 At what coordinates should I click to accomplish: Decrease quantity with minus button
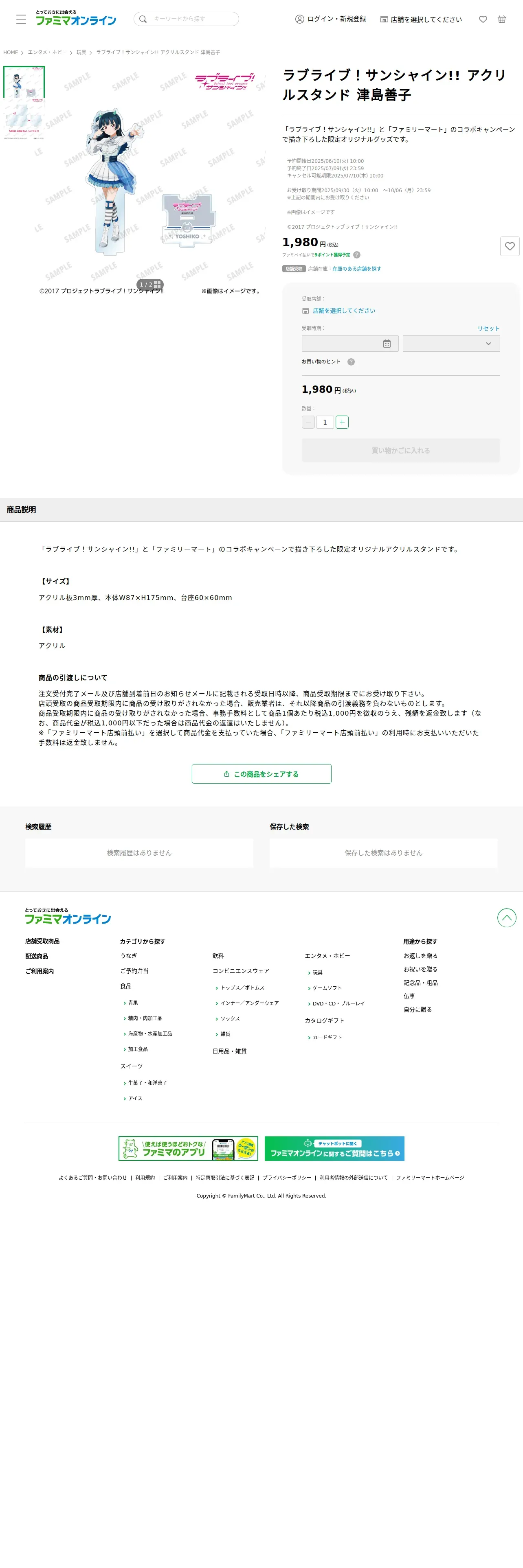click(x=308, y=422)
